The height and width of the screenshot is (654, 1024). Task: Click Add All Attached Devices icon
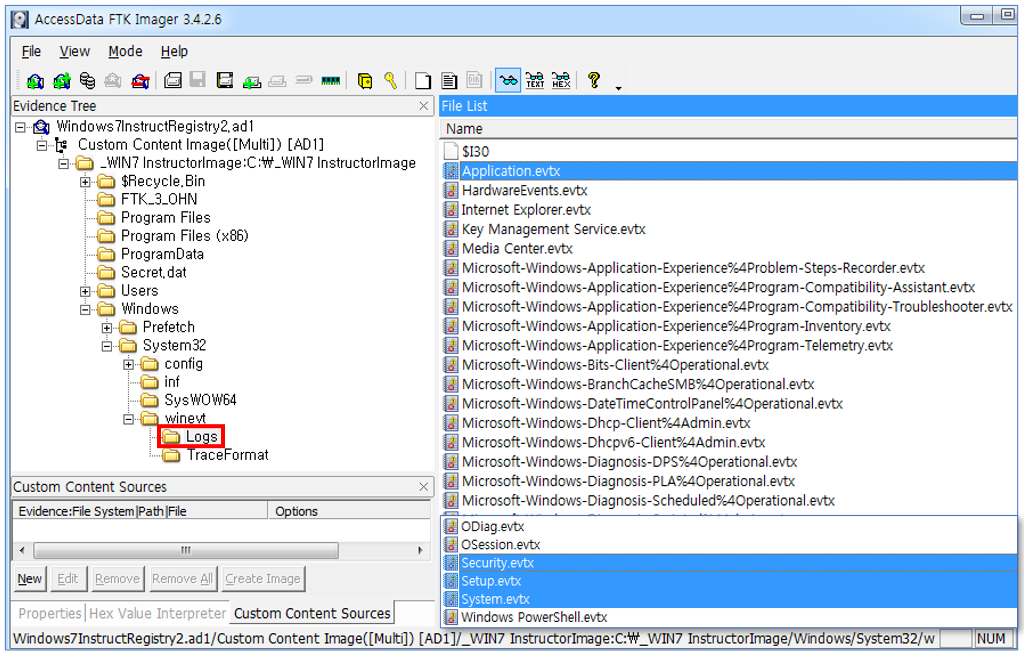pyautogui.click(x=62, y=81)
